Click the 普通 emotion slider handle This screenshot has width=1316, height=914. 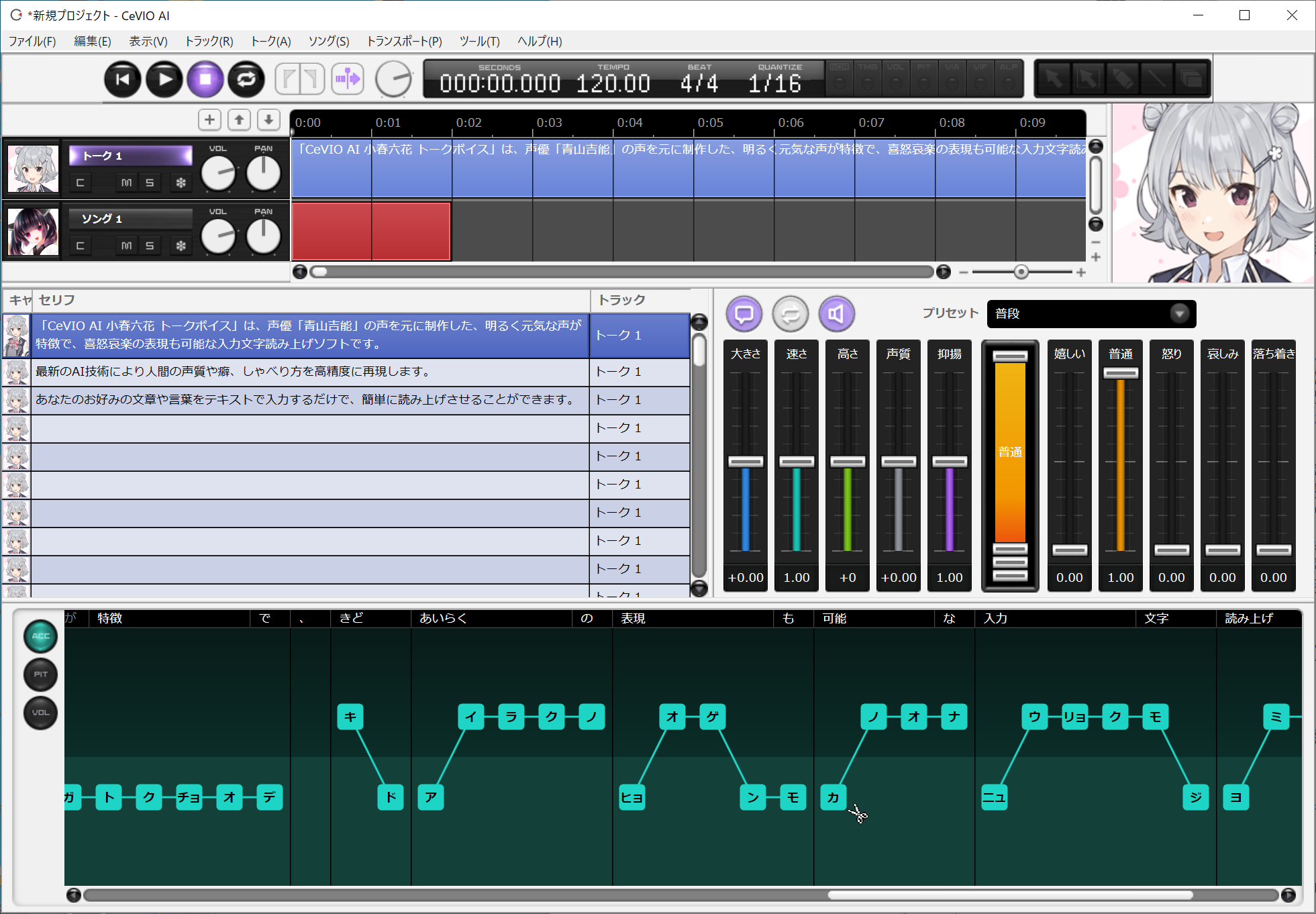click(1121, 373)
